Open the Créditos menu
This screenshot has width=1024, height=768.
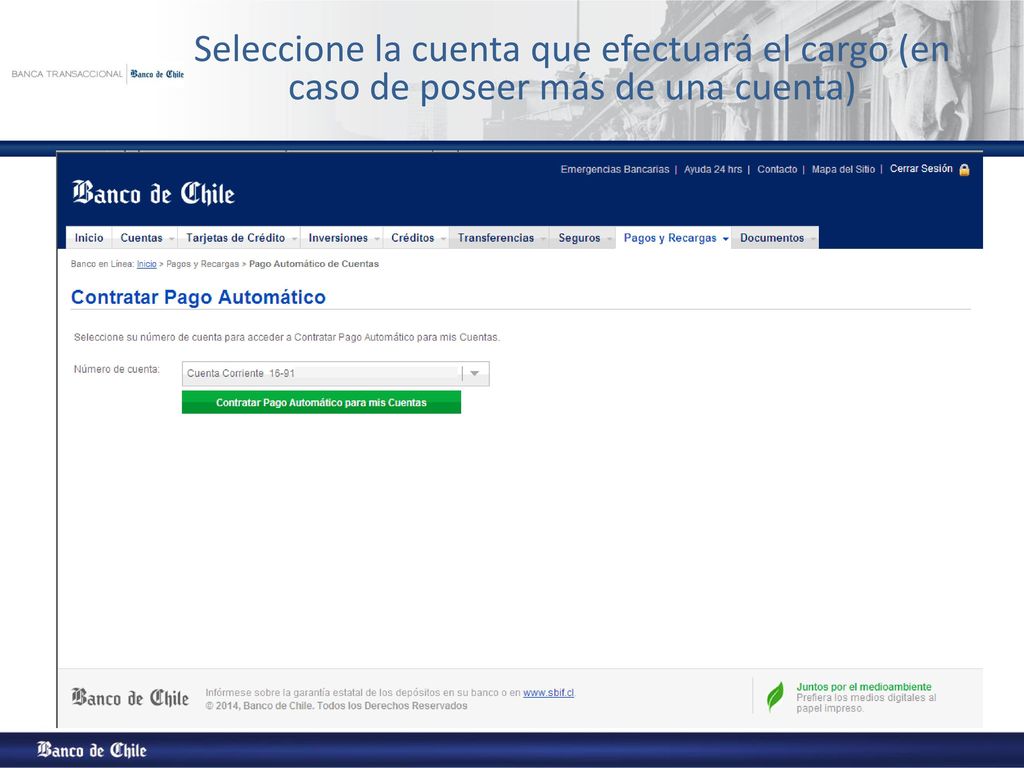click(417, 238)
